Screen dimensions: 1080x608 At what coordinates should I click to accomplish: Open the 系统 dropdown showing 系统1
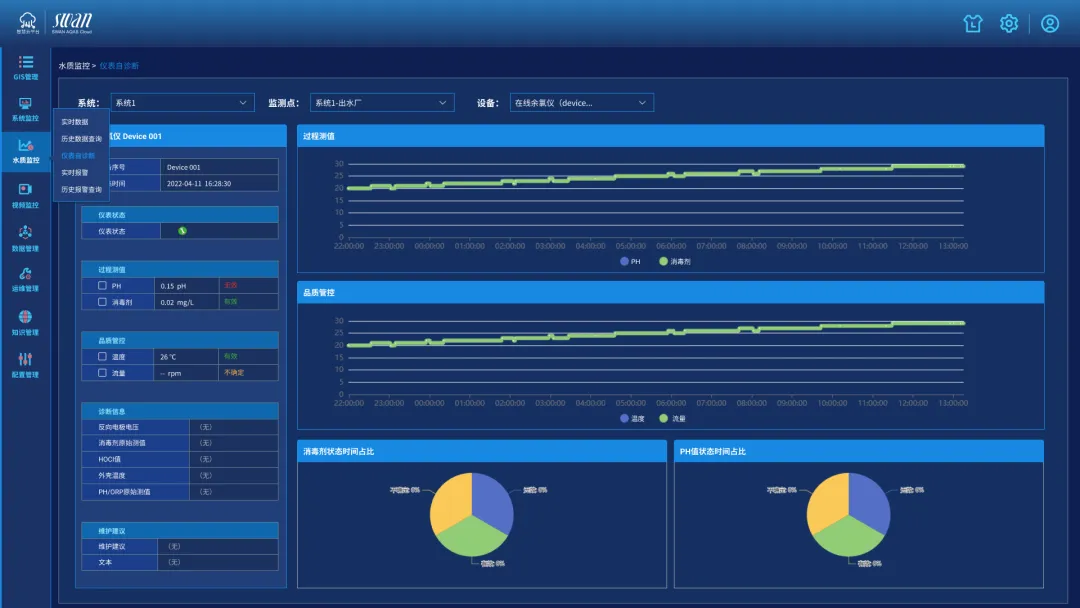coord(182,103)
